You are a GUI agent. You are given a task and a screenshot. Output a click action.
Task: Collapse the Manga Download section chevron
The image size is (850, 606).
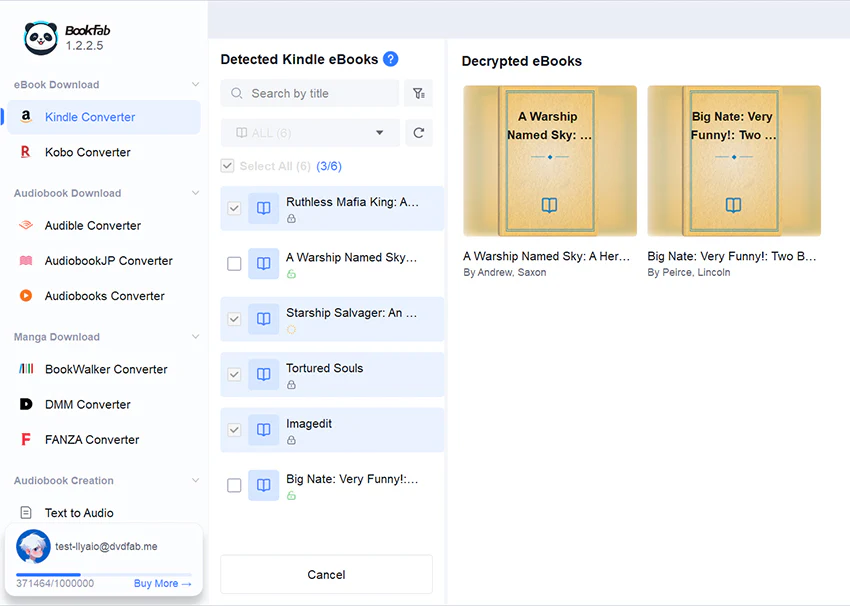pos(196,337)
